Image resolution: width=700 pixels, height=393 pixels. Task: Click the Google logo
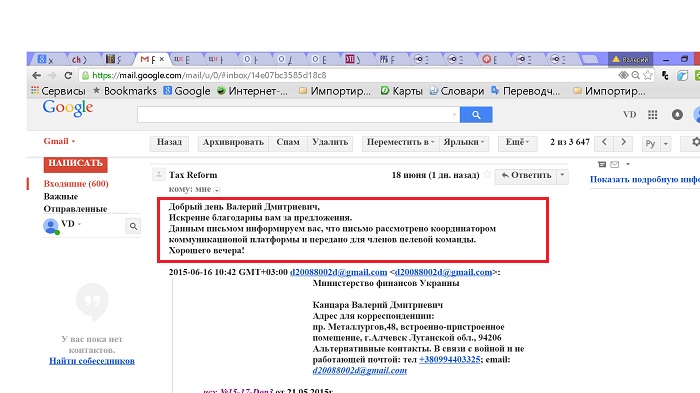click(68, 109)
